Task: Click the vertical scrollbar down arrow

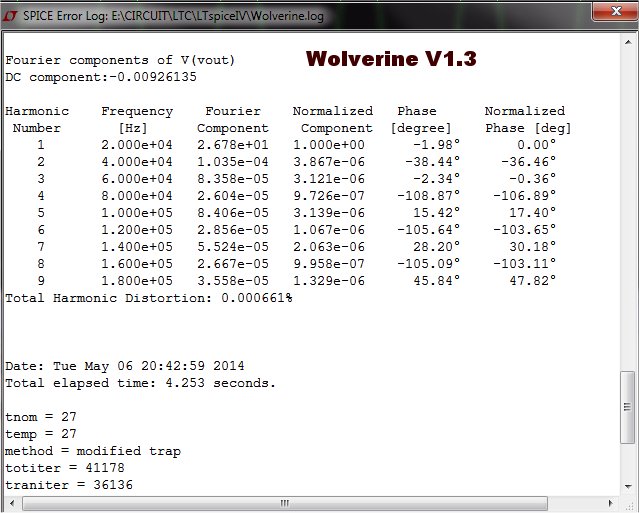Action: [x=628, y=487]
